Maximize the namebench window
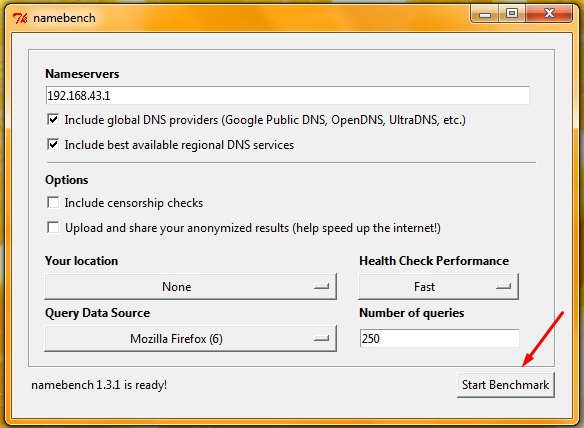584x428 pixels. tap(512, 15)
